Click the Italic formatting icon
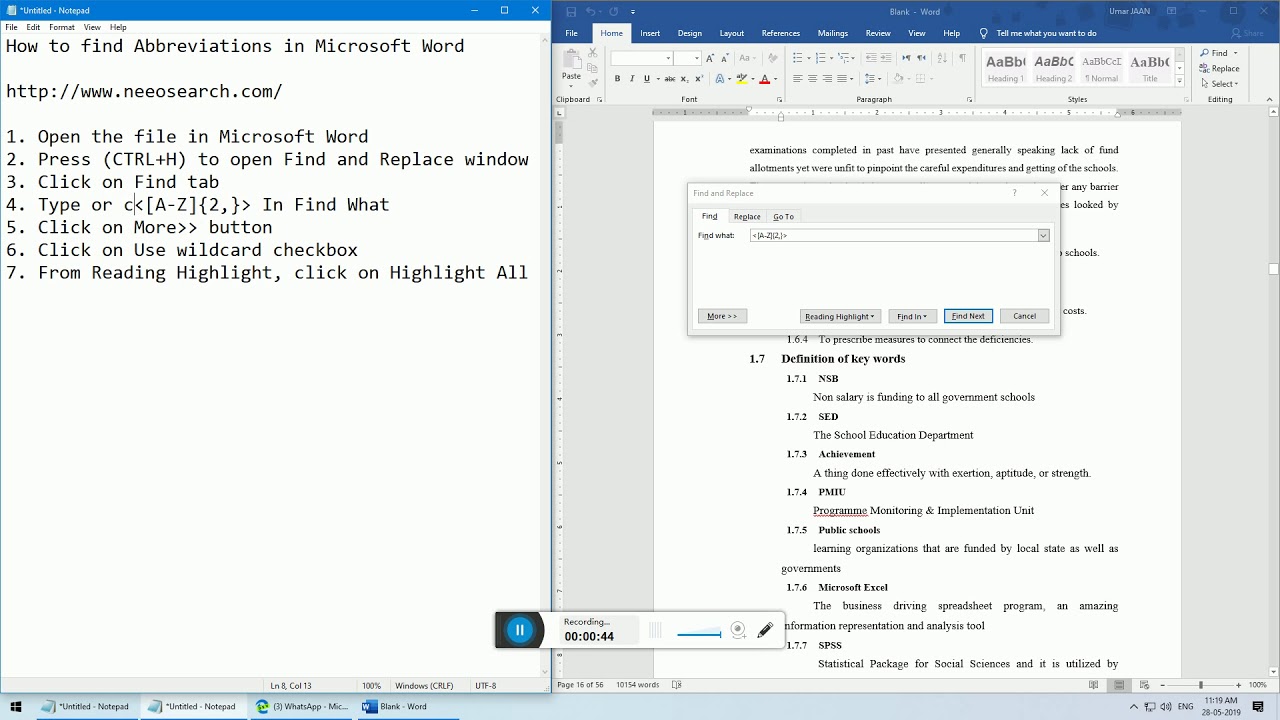Image resolution: width=1280 pixels, height=720 pixels. pyautogui.click(x=632, y=78)
